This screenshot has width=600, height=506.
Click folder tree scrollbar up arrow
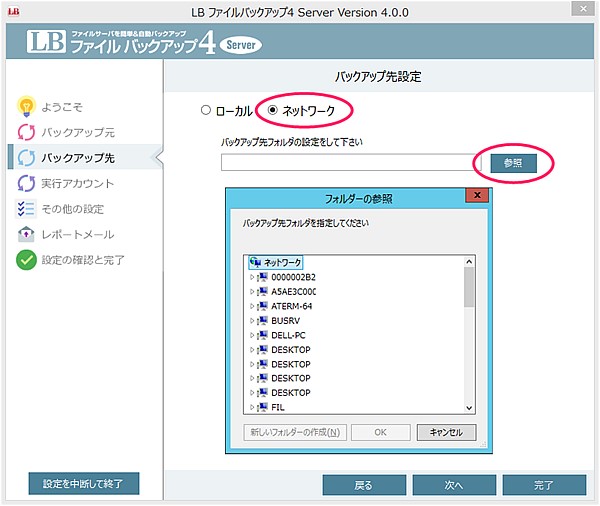[x=469, y=262]
